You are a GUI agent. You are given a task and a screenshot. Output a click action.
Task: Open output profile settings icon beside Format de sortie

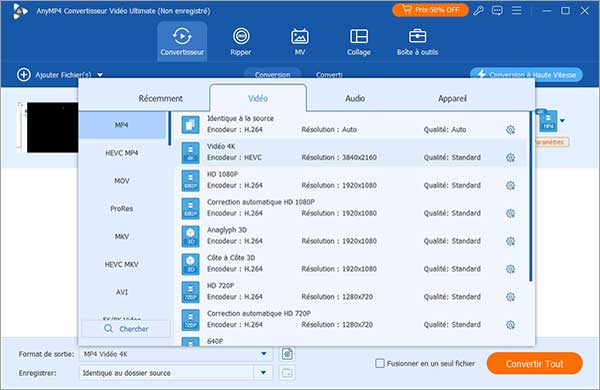[287, 354]
